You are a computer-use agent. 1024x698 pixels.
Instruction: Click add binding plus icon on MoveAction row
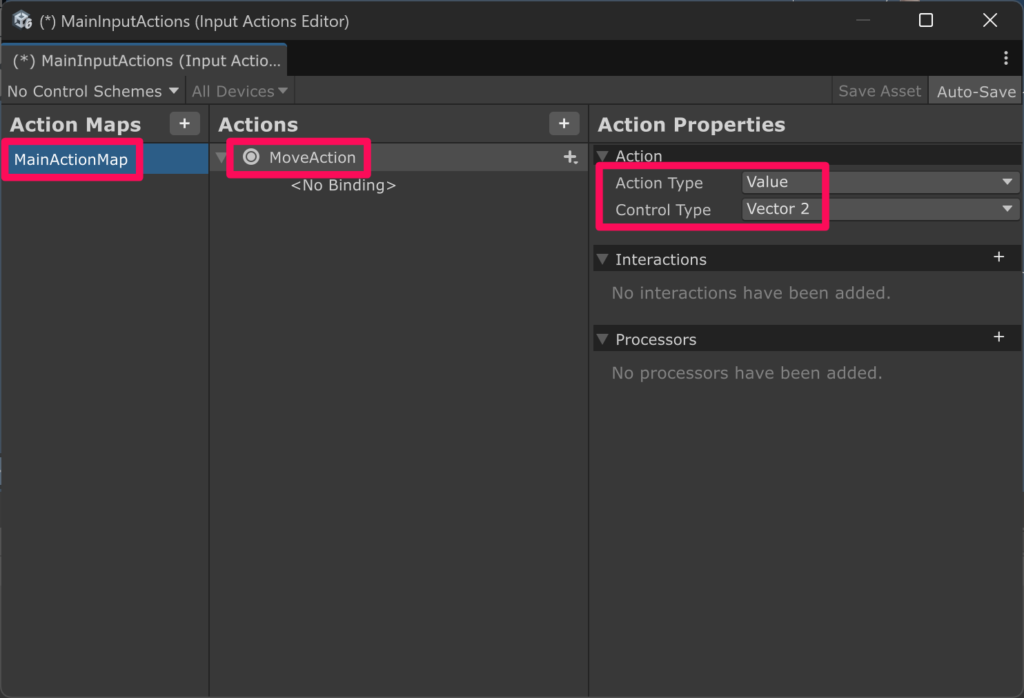click(571, 157)
